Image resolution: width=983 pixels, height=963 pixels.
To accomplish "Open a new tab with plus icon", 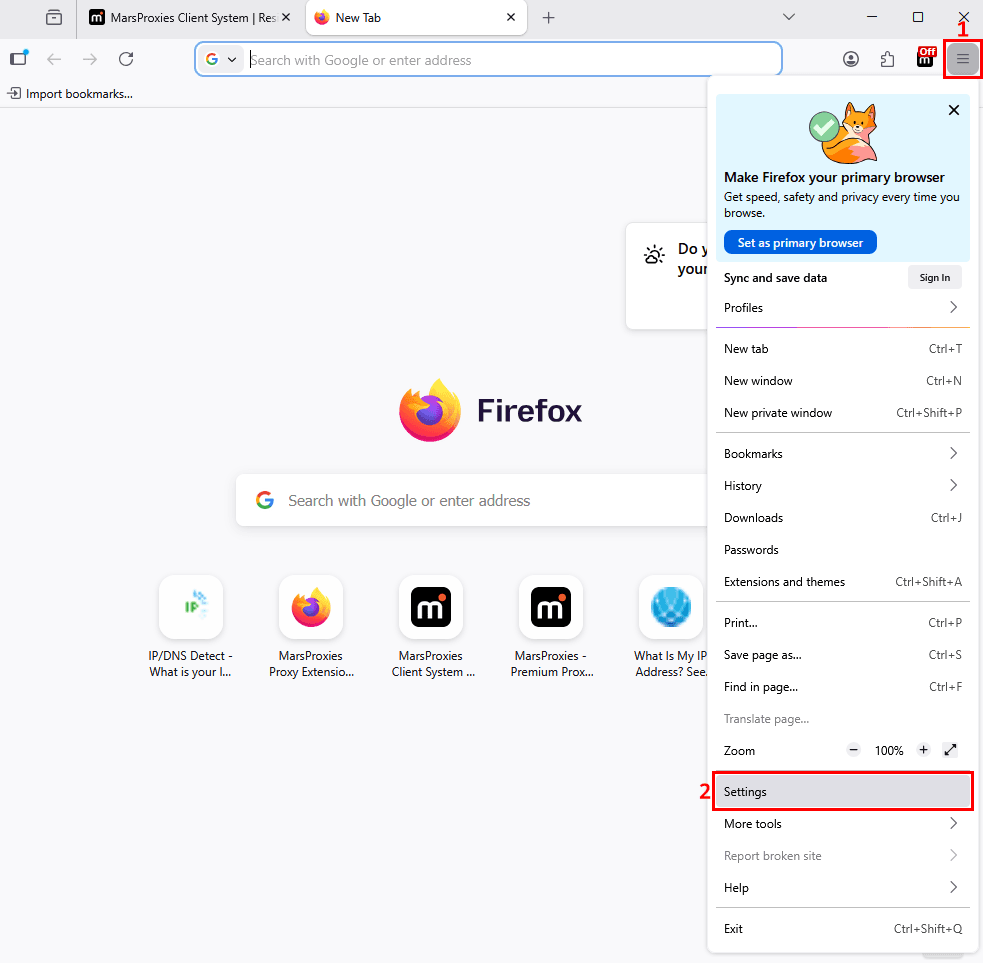I will pyautogui.click(x=549, y=18).
